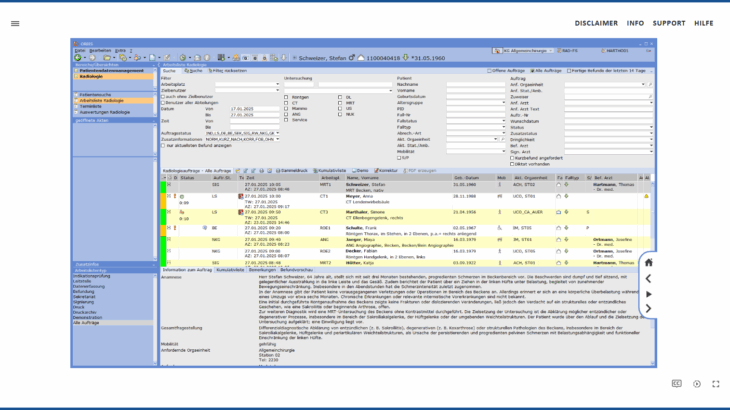730x410 pixels.
Task: Click the green back arrow in toolbar
Action: tap(78, 58)
